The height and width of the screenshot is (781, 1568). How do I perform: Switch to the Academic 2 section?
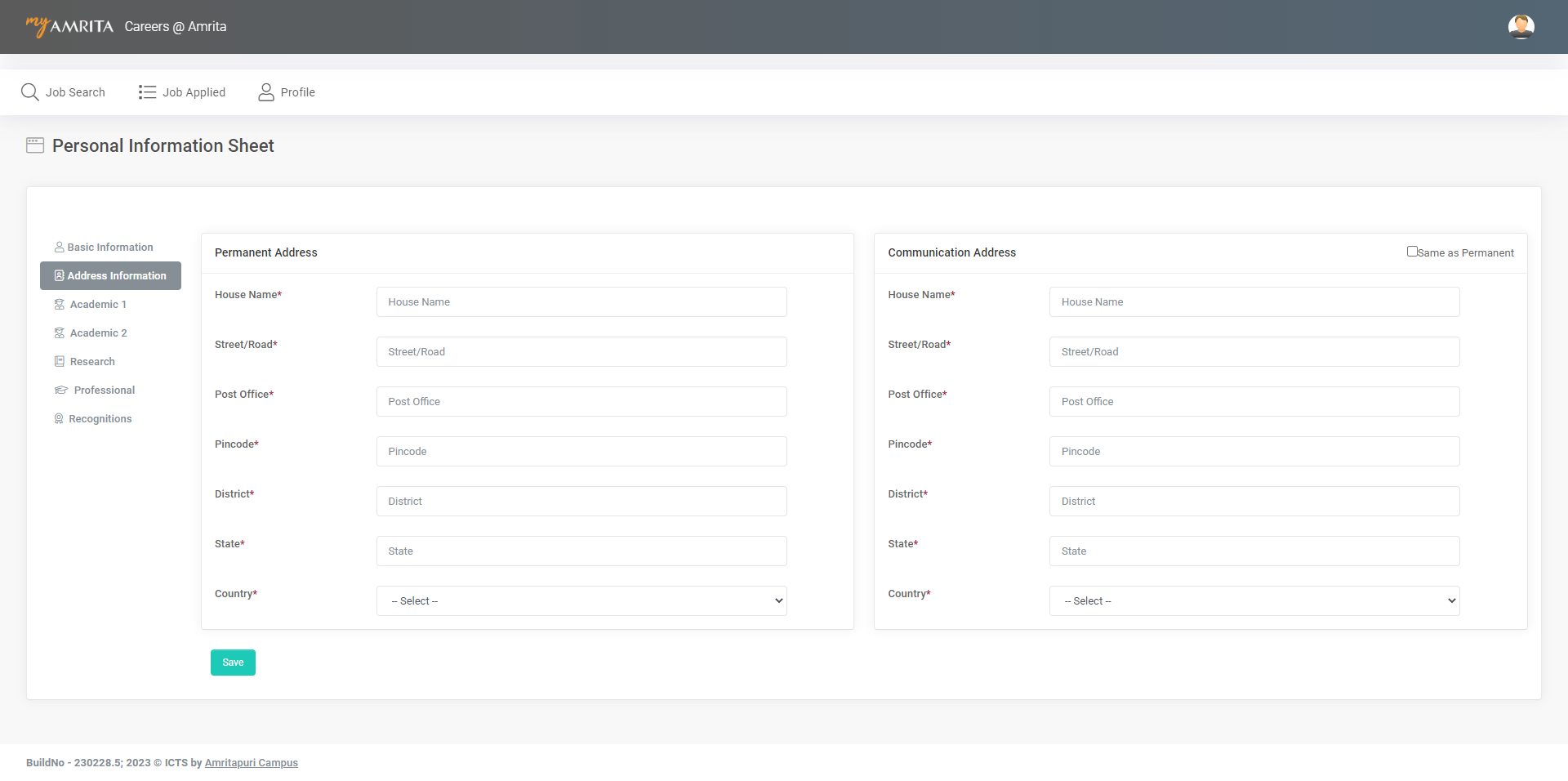(98, 333)
